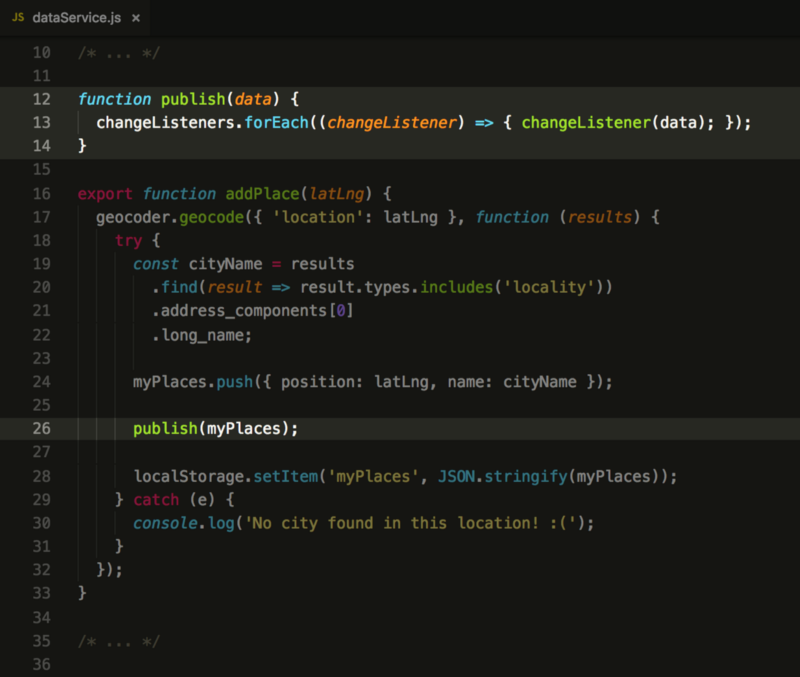Select the dataService.js tab
Image resolution: width=800 pixels, height=677 pixels.
[x=77, y=18]
